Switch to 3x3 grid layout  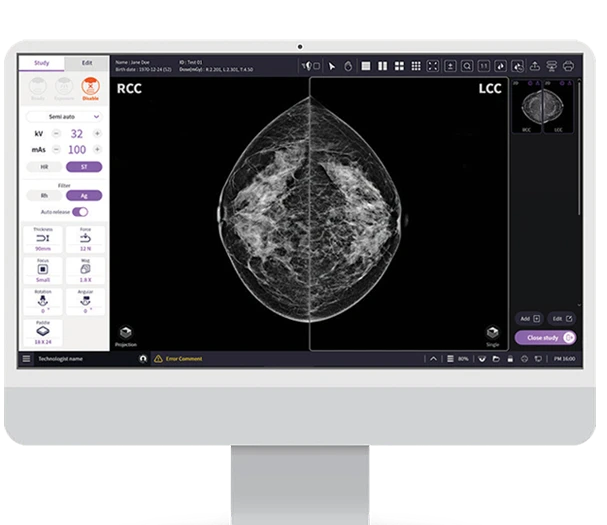click(x=416, y=66)
